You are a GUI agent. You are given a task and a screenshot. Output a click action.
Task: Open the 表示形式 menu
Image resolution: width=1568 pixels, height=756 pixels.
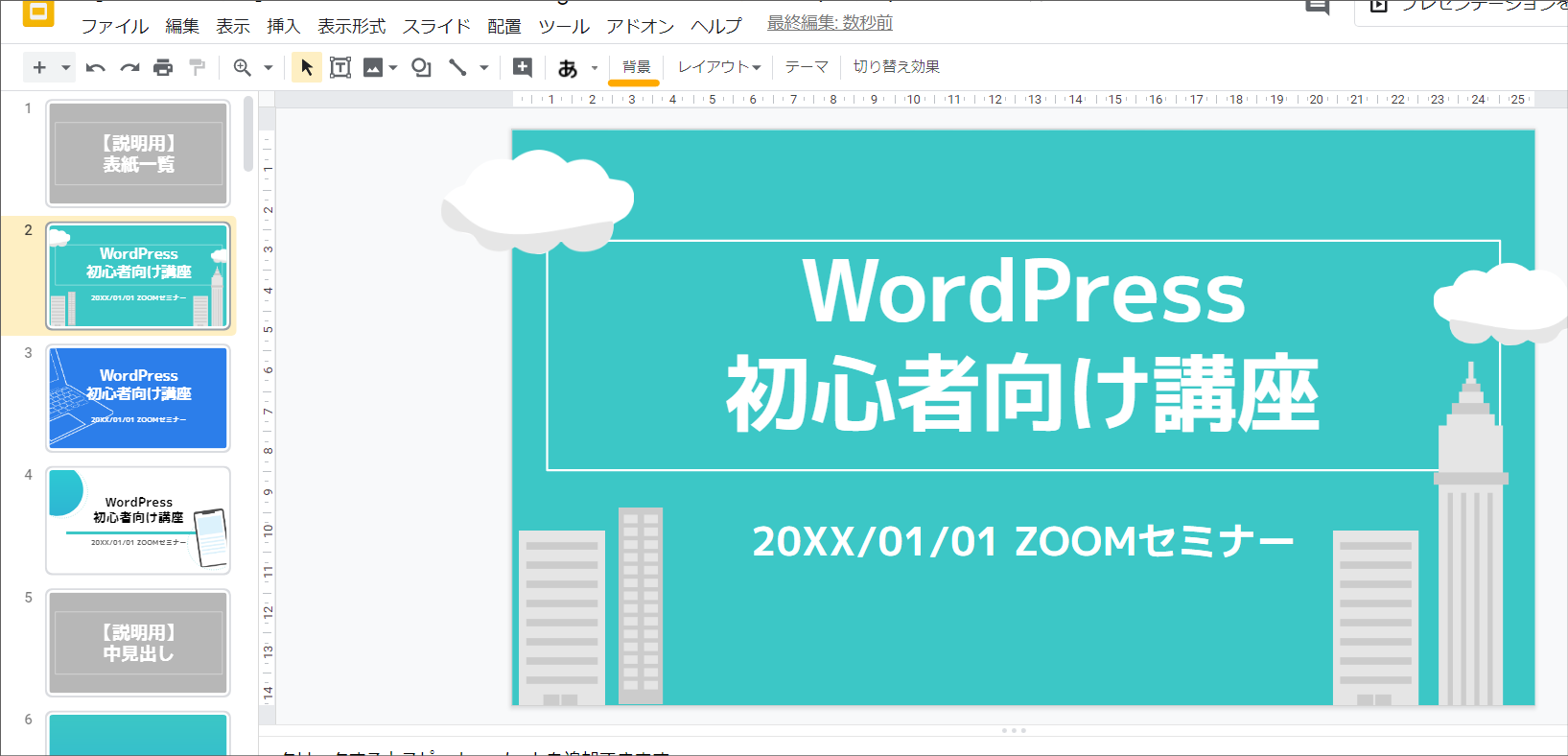click(x=352, y=26)
